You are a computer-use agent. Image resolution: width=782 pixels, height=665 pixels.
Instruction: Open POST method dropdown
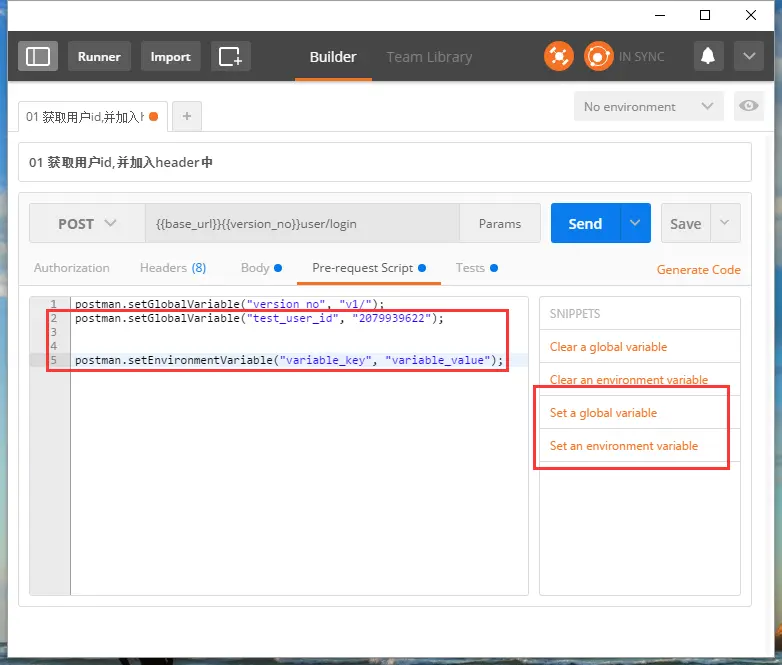pos(87,223)
